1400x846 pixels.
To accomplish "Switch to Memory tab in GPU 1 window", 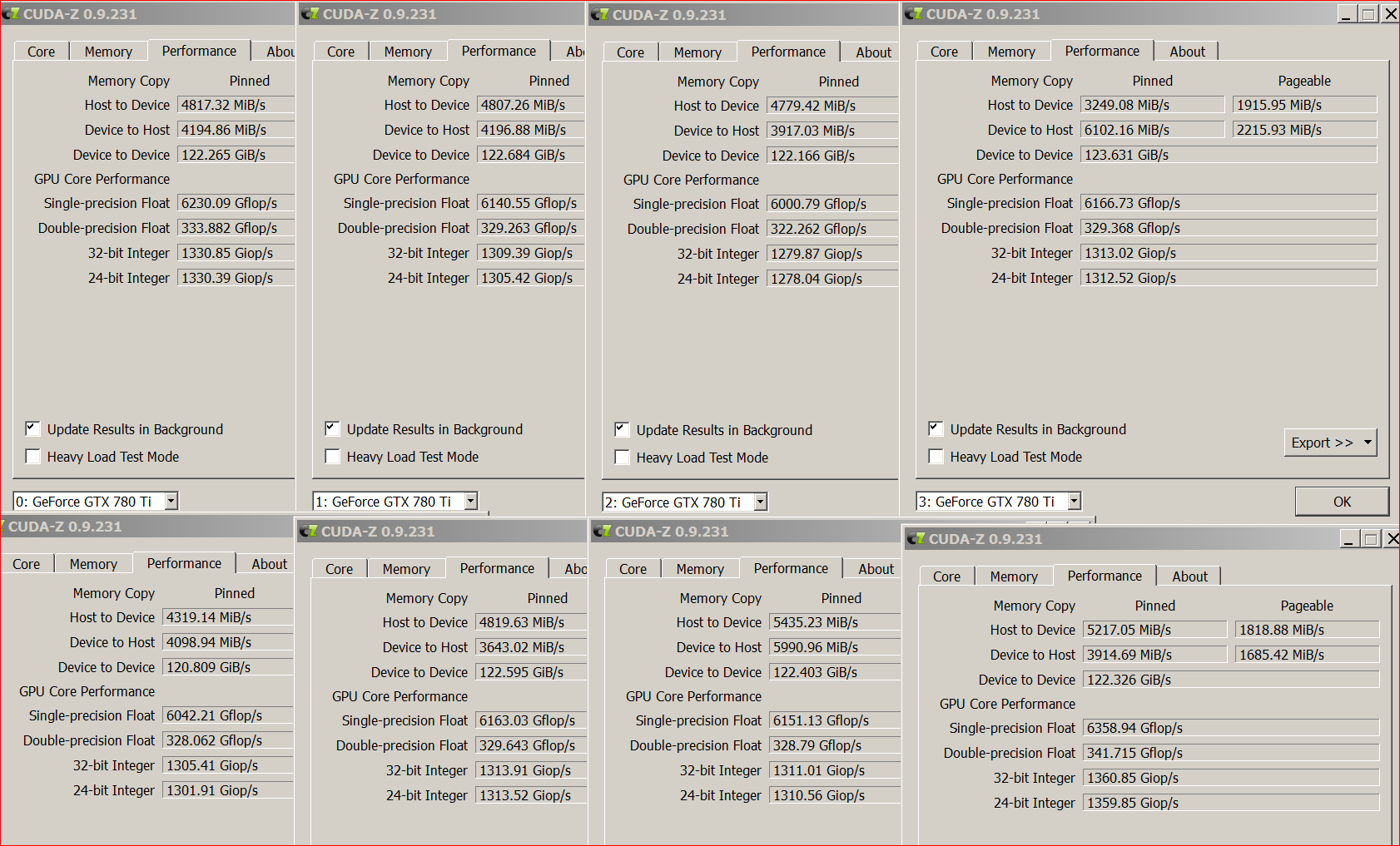I will click(408, 52).
